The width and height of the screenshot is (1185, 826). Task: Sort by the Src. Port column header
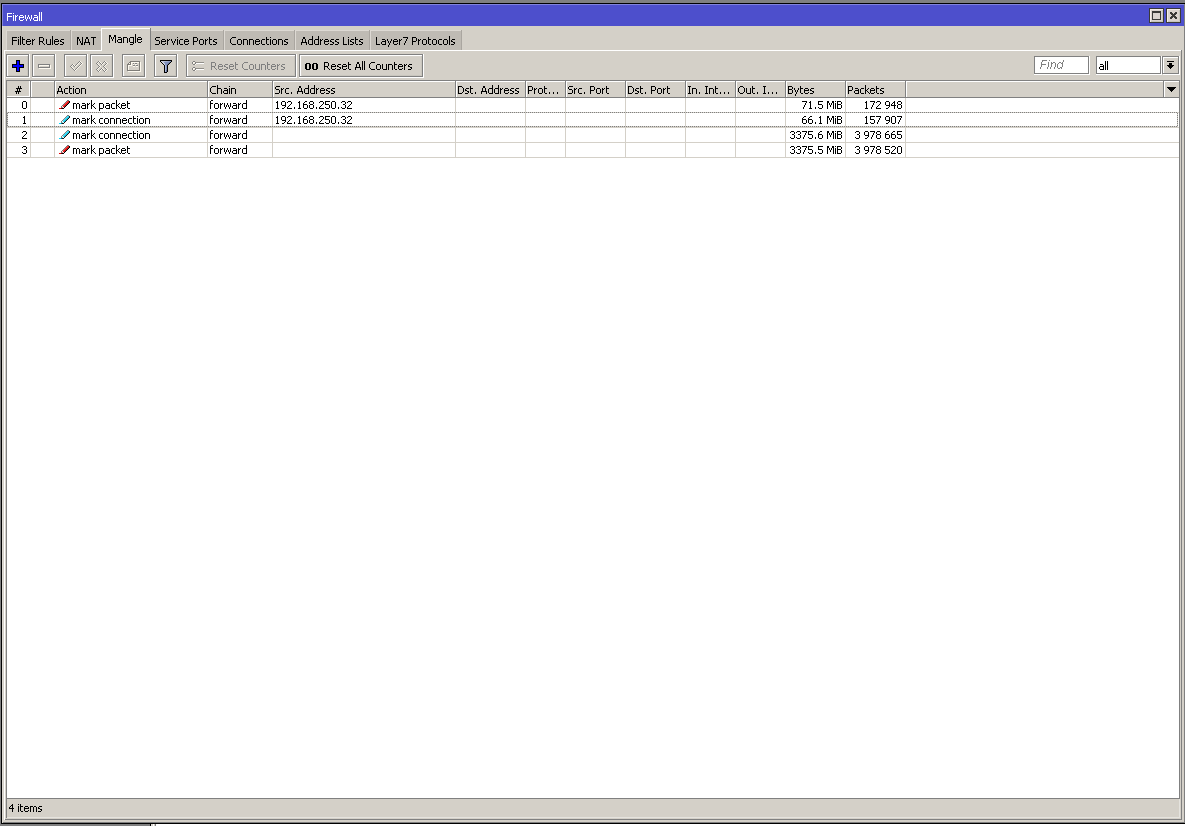click(x=596, y=90)
